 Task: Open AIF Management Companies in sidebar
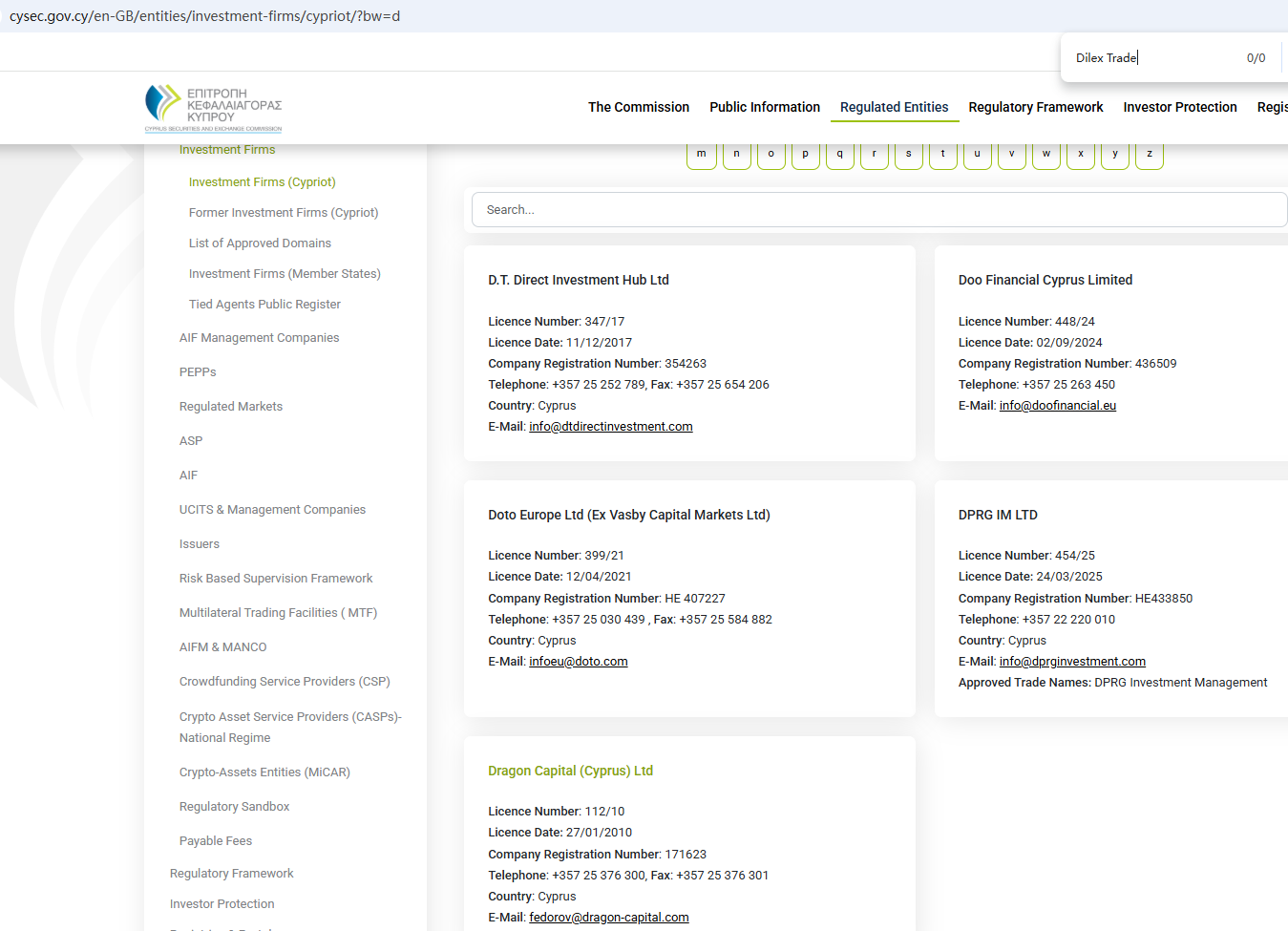tap(259, 338)
